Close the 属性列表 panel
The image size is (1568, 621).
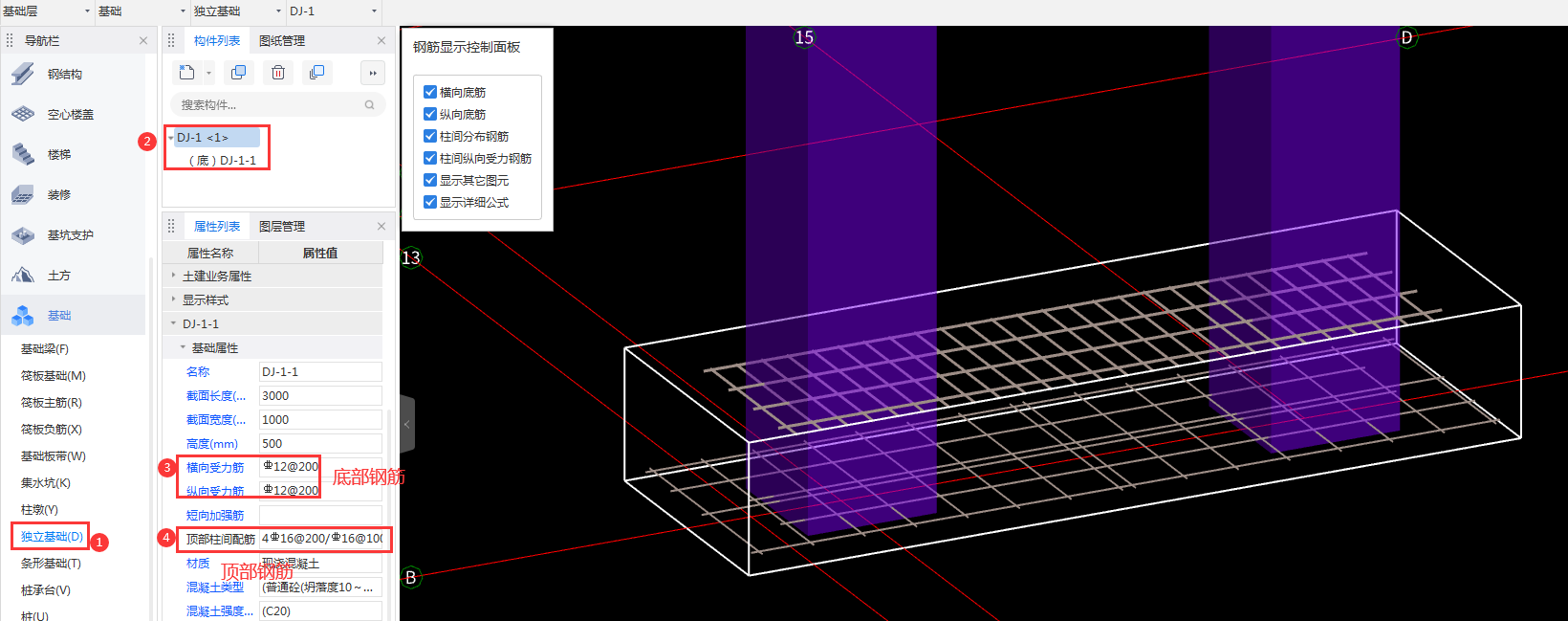pos(381,226)
